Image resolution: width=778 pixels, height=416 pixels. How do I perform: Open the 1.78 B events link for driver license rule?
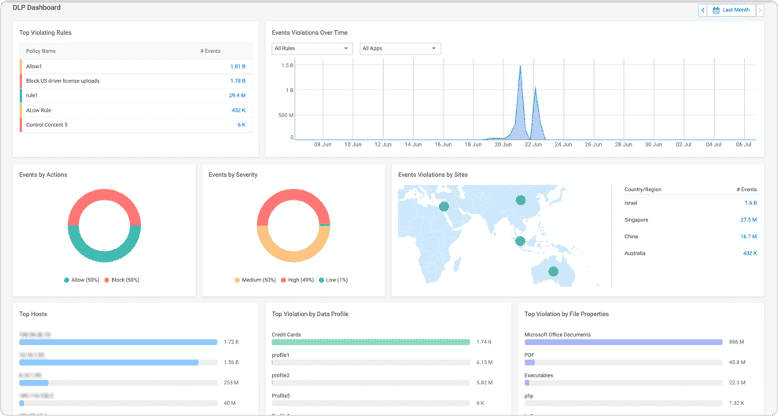[238, 81]
